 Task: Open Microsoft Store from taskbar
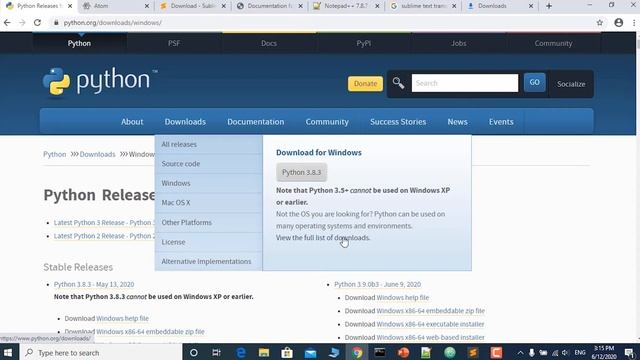pyautogui.click(x=287, y=353)
